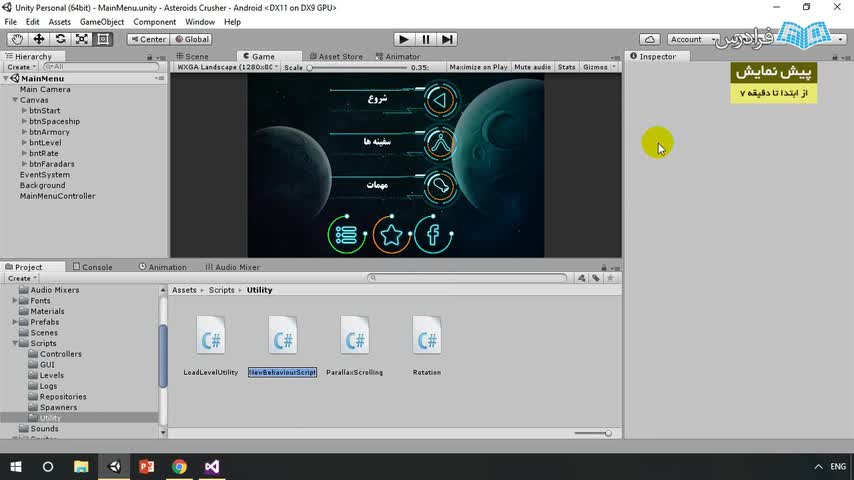Open Google Chrome from the taskbar
Image resolution: width=854 pixels, height=480 pixels.
click(x=179, y=467)
